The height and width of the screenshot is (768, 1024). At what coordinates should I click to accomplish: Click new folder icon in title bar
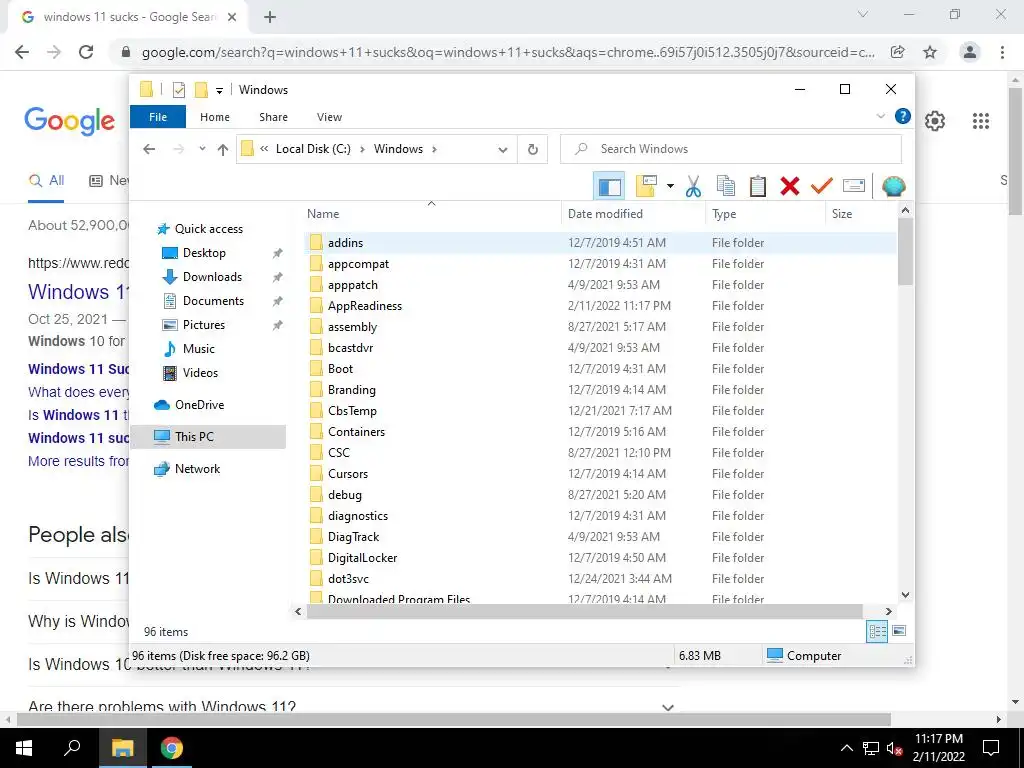[201, 89]
